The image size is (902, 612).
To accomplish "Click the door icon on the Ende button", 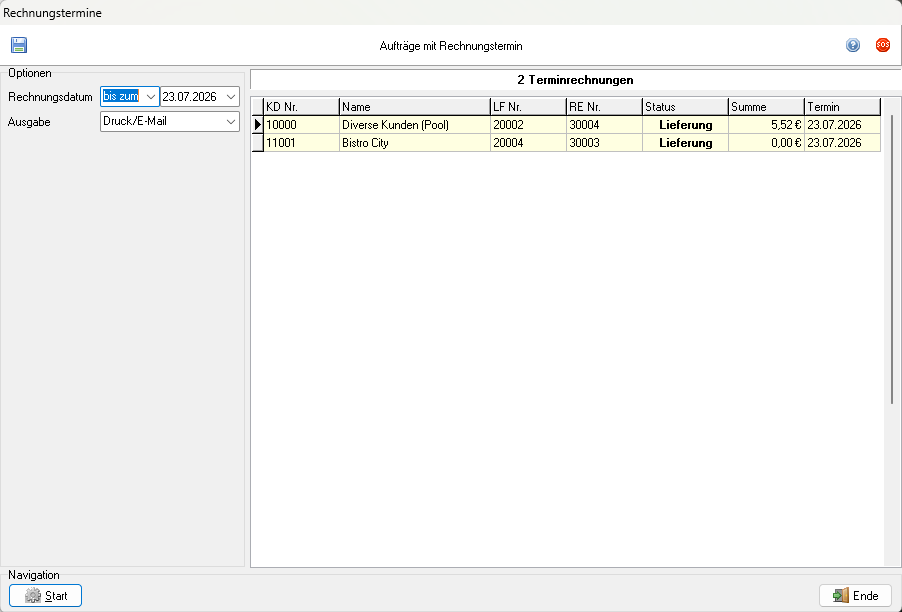I will tap(840, 595).
